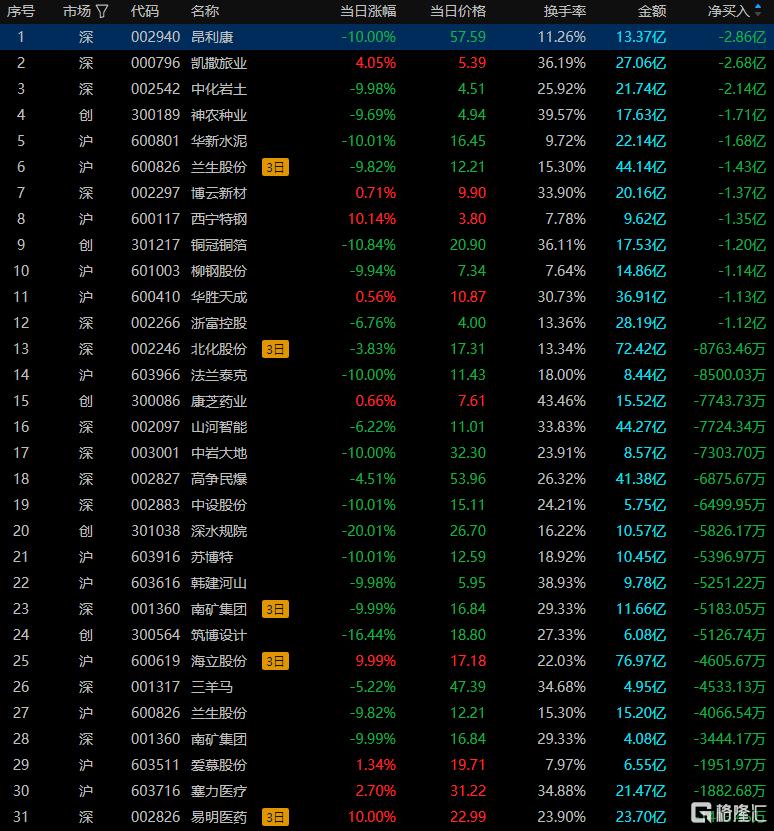Select stock 塞力医疗

point(219,791)
